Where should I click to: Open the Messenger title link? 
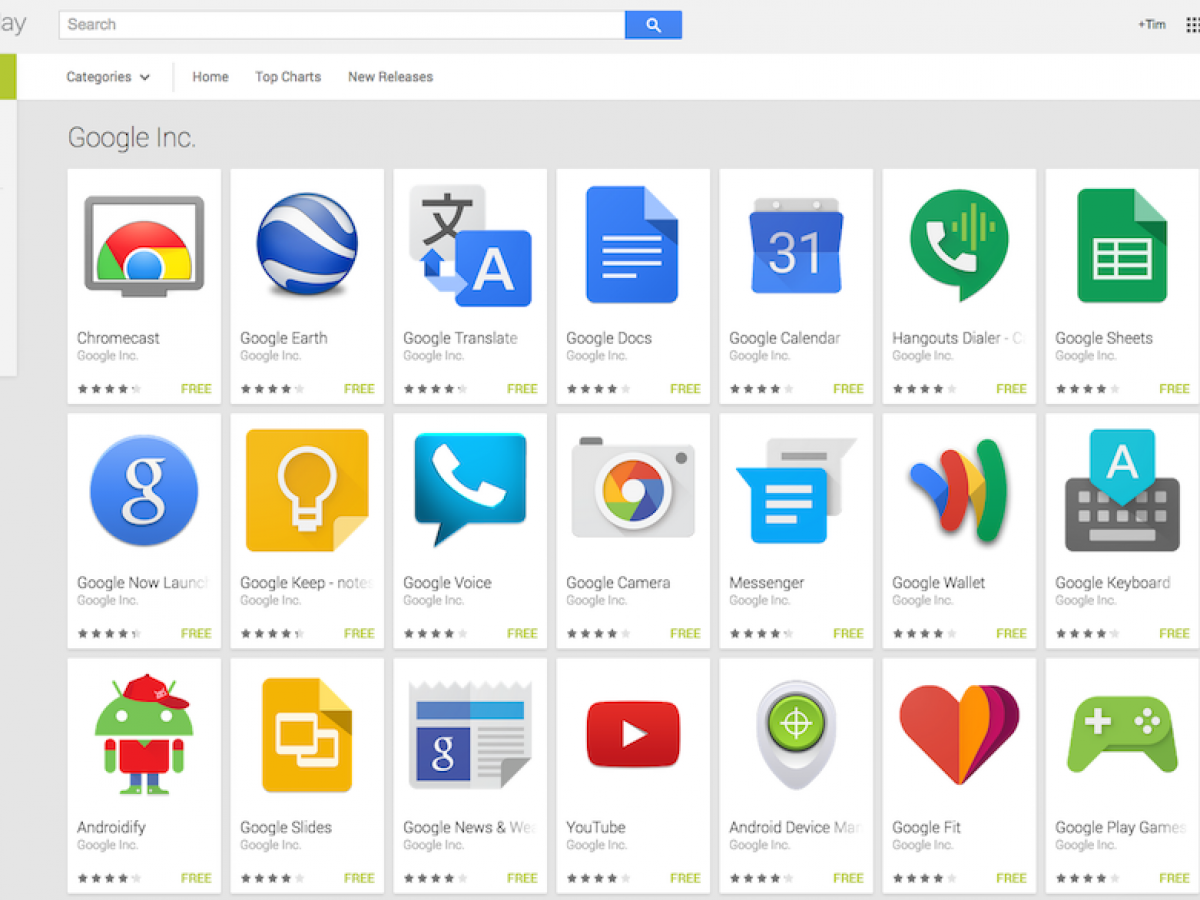(x=766, y=583)
